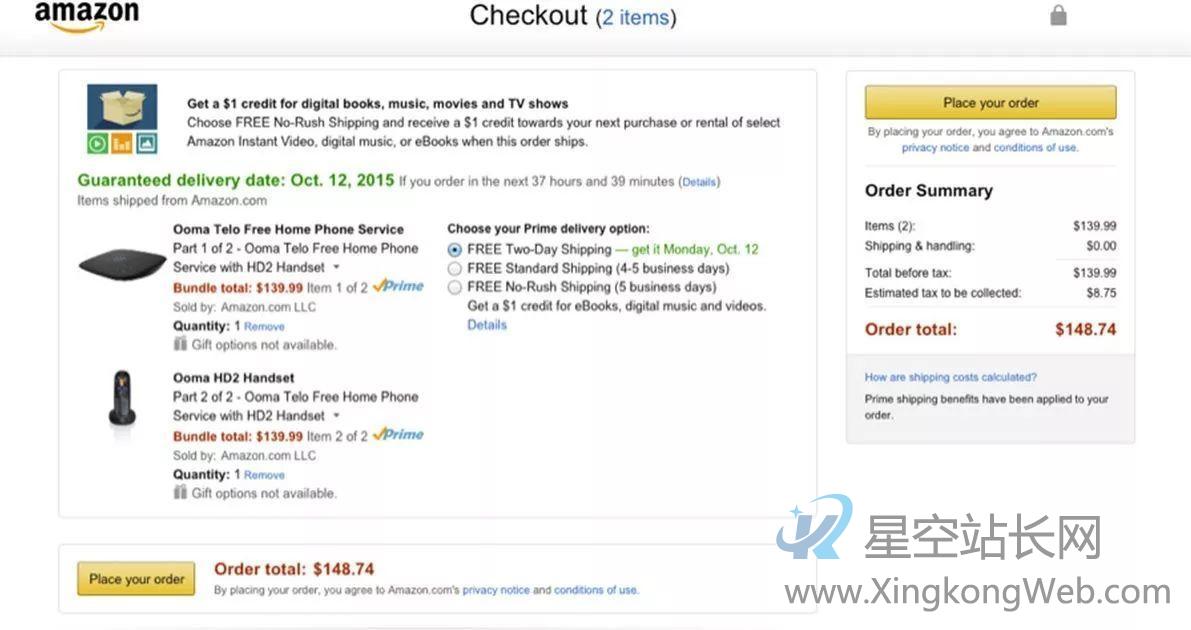The width and height of the screenshot is (1191, 630).
Task: Click the Ooma Telo base station image
Action: coord(122,264)
